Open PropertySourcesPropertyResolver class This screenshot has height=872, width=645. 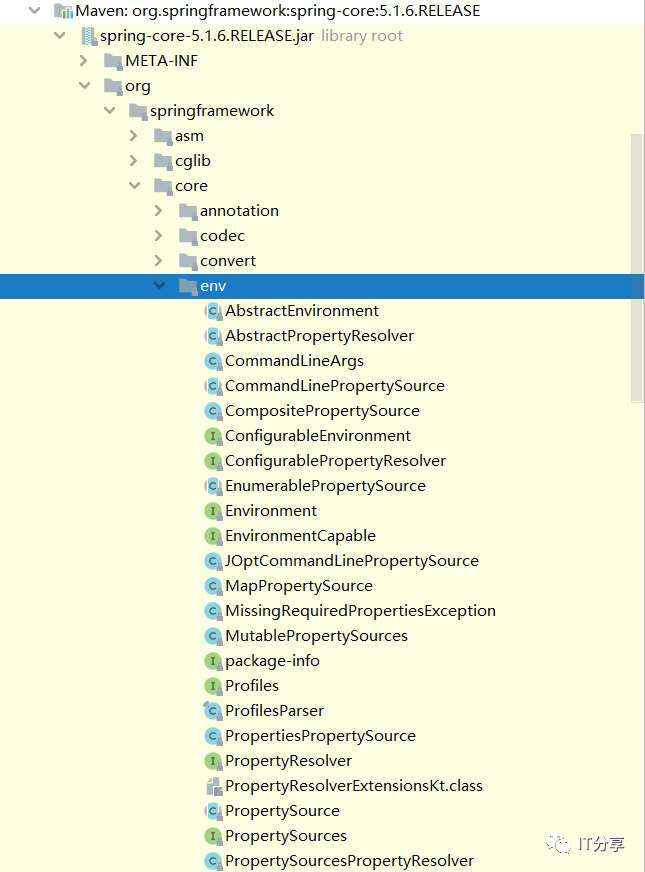coord(349,861)
